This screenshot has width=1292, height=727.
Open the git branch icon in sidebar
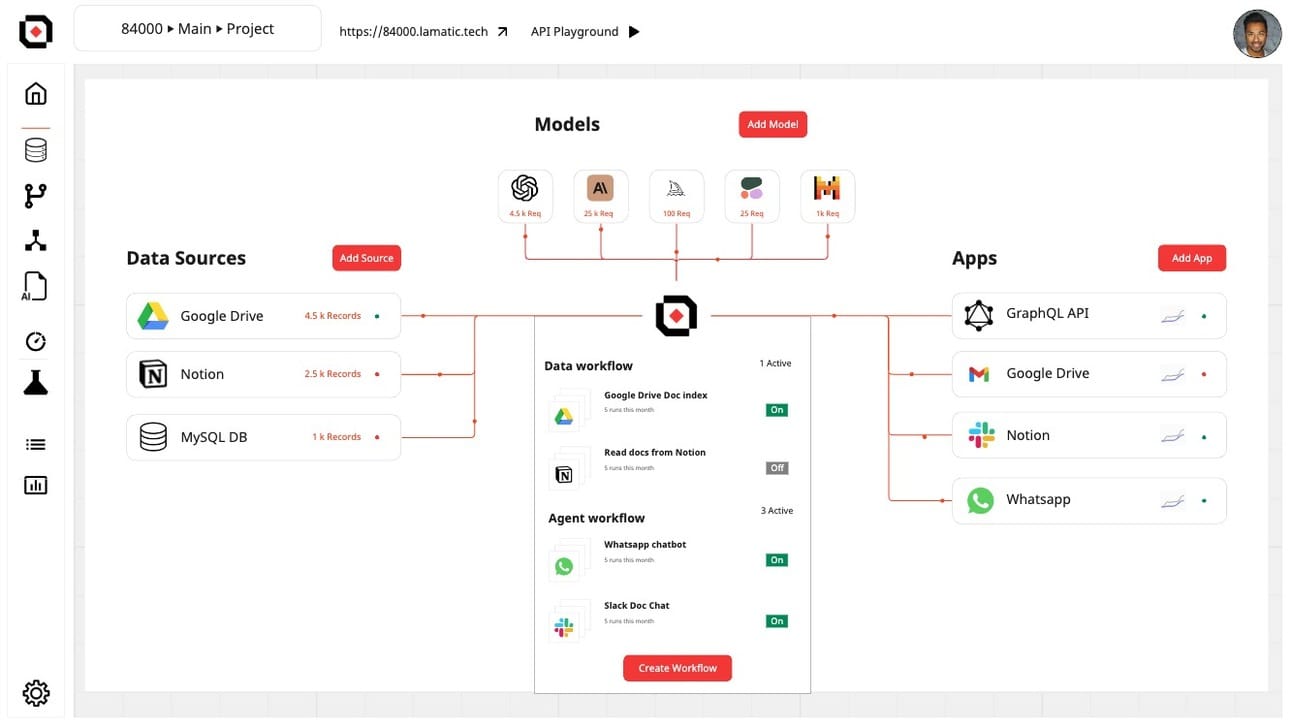coord(36,196)
